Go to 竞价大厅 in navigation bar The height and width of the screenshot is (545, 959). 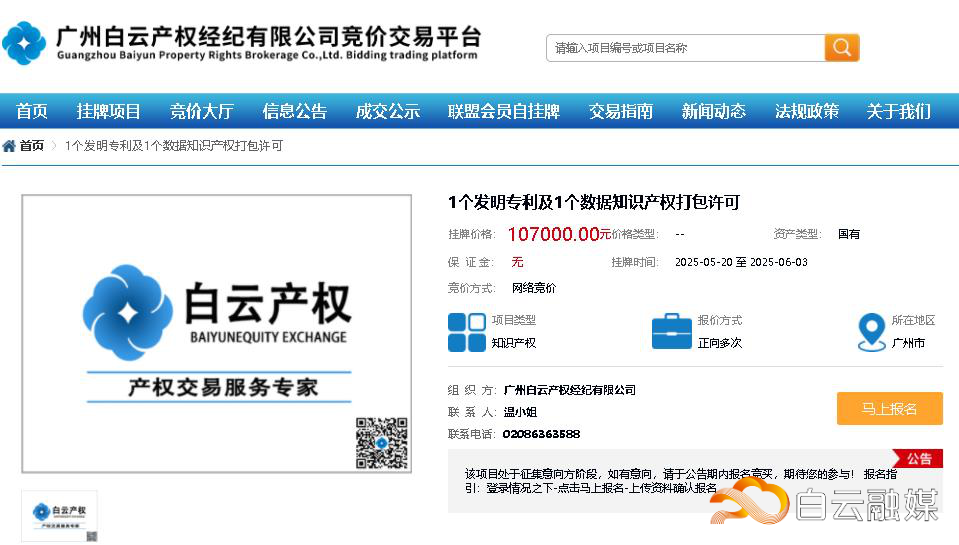click(x=201, y=111)
